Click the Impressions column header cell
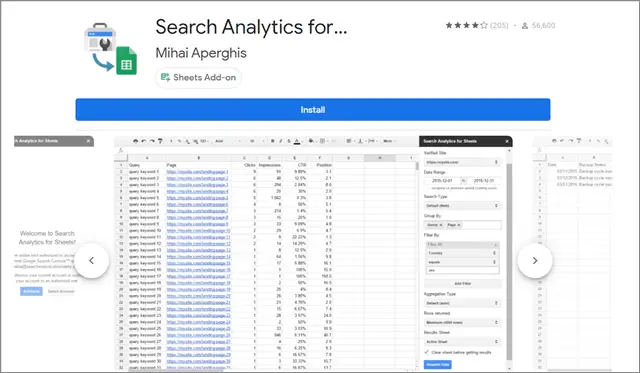 tap(269, 165)
